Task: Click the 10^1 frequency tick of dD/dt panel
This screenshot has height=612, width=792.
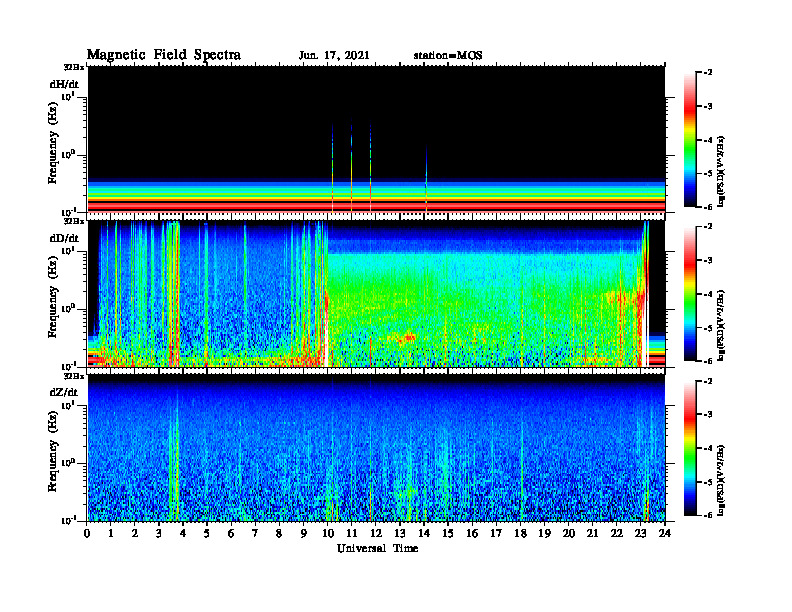Action: tap(69, 250)
